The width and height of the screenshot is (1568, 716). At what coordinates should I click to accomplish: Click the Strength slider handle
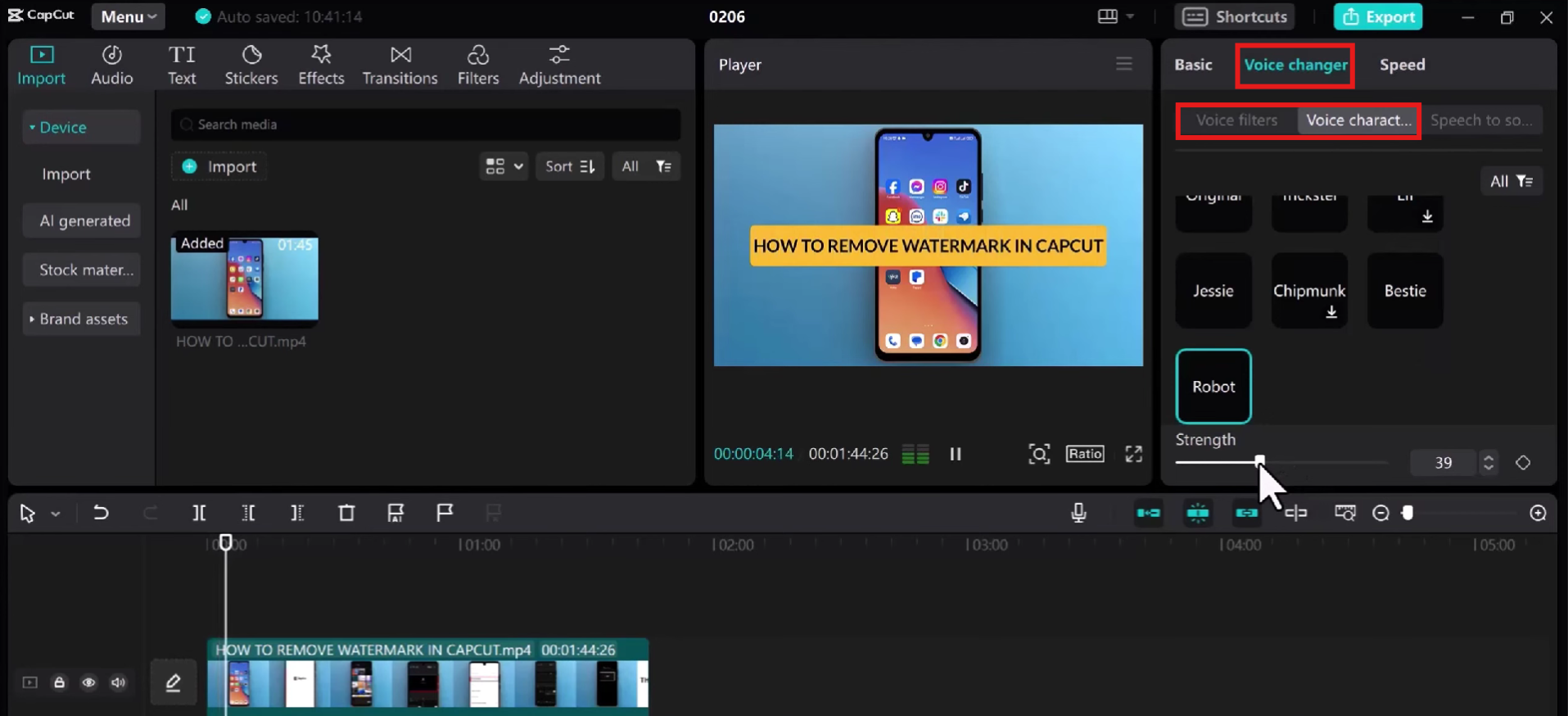pos(1259,461)
